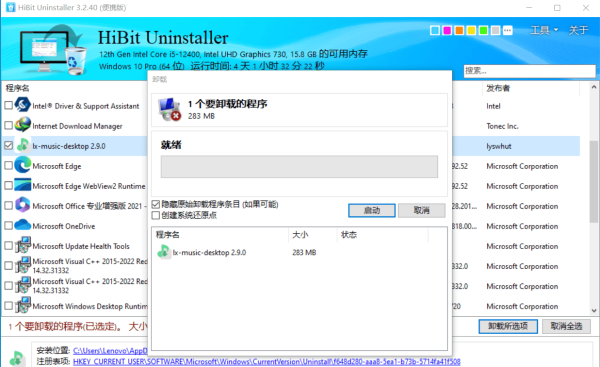The width and height of the screenshot is (600, 367).
Task: Click the 取消全选 button
Action: pos(566,326)
